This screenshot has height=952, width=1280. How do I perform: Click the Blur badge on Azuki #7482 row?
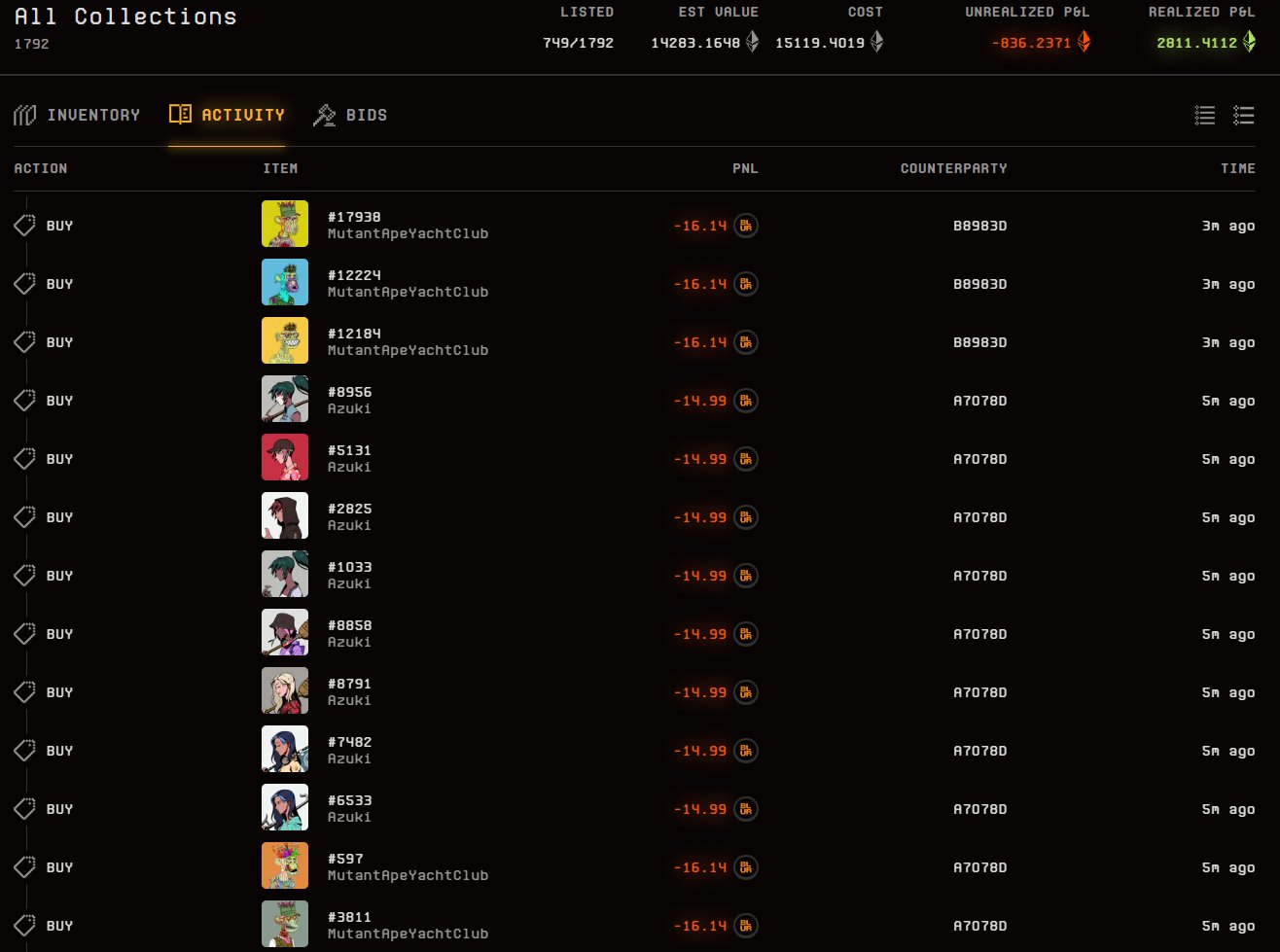[746, 751]
